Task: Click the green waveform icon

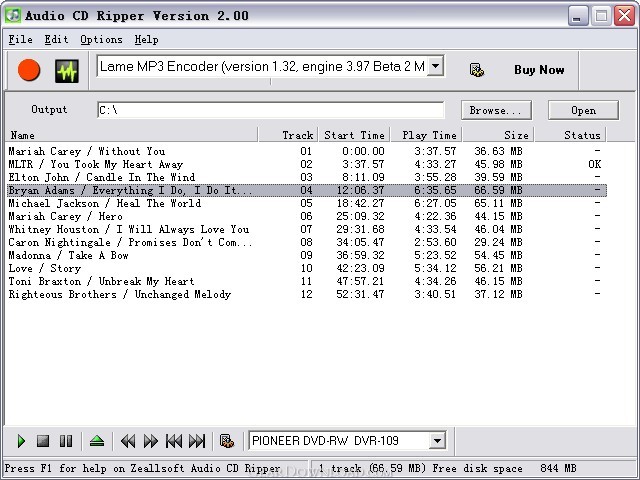Action: (x=67, y=71)
